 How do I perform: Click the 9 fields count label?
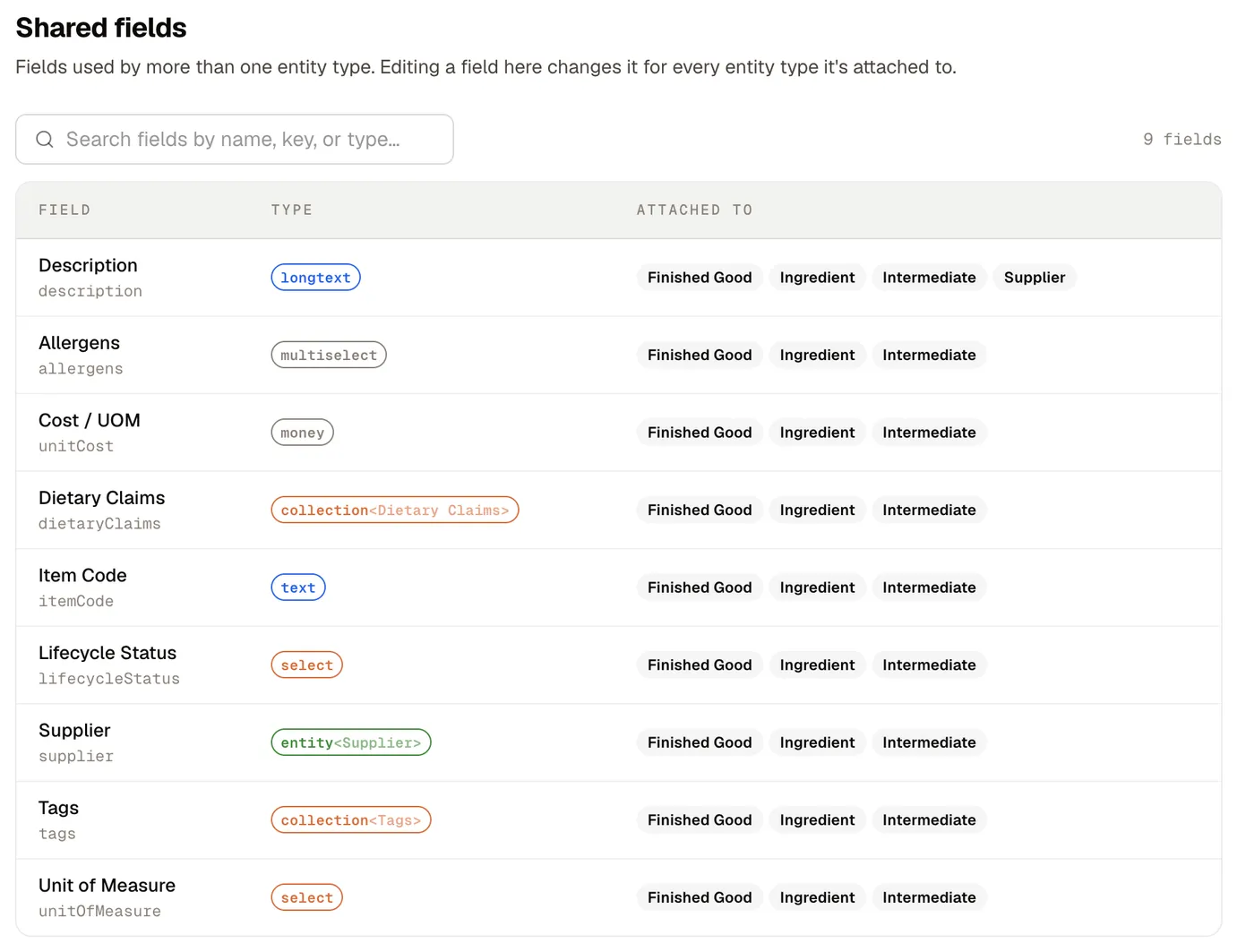coord(1181,139)
